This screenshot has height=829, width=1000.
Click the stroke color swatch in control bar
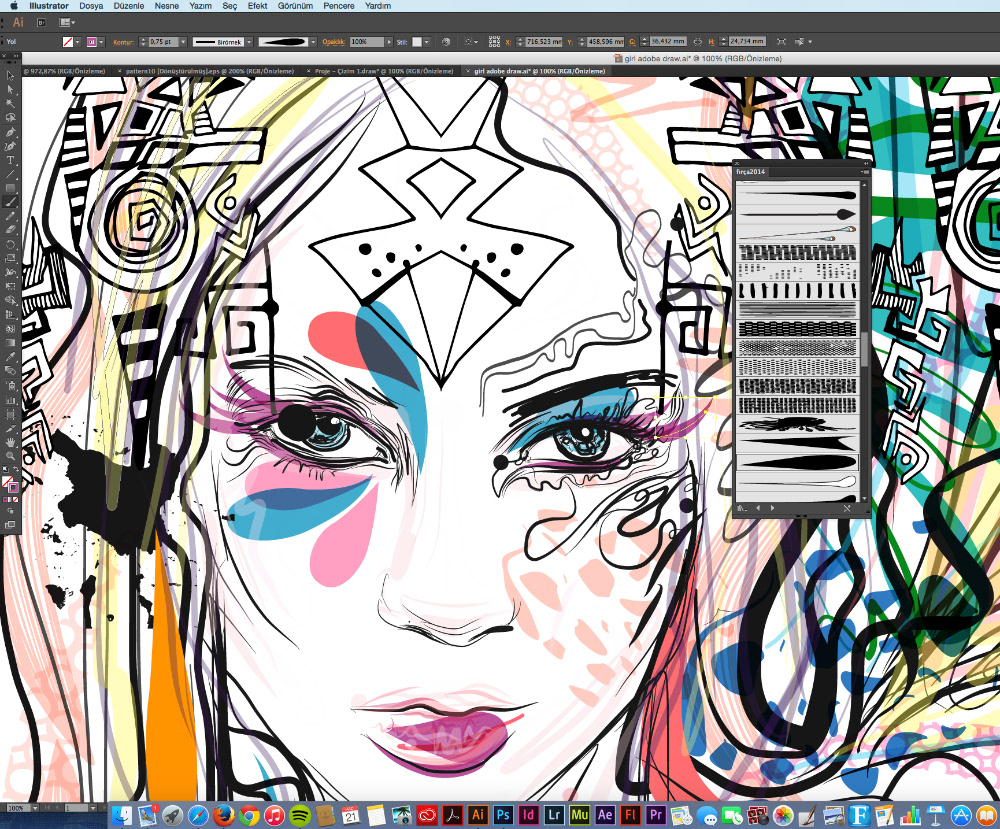[x=92, y=42]
